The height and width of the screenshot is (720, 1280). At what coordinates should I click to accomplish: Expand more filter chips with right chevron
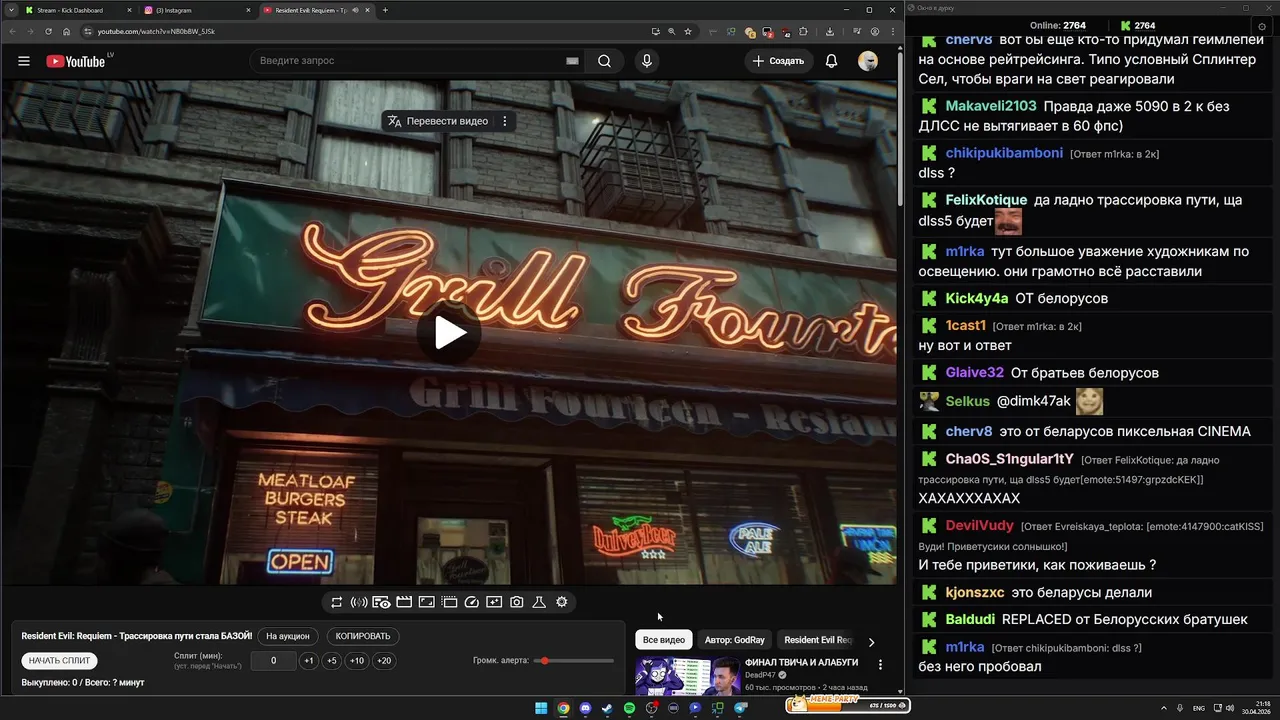tap(871, 642)
